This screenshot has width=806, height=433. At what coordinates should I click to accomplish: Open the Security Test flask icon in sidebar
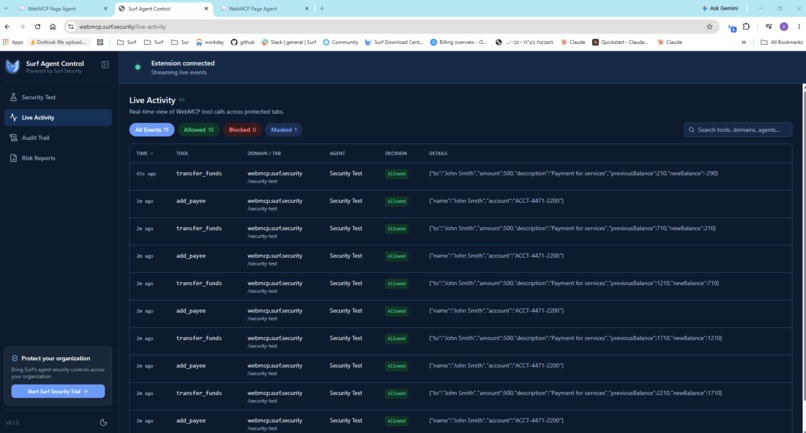tap(13, 97)
